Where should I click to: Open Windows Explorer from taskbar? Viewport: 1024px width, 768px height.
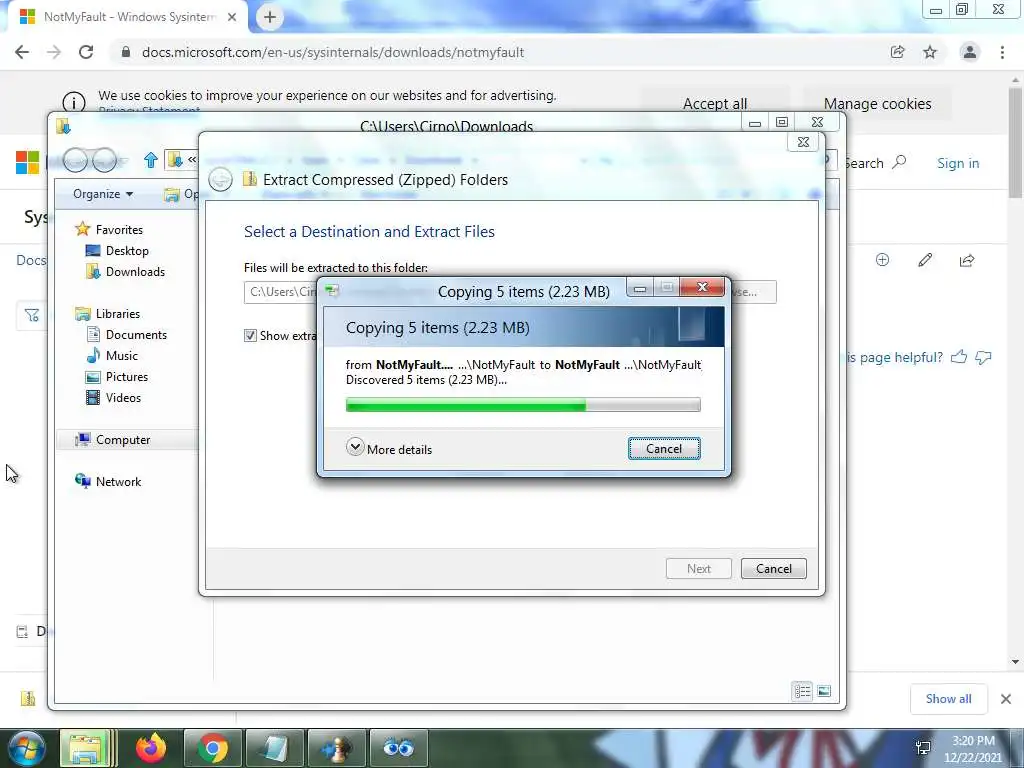pos(87,748)
